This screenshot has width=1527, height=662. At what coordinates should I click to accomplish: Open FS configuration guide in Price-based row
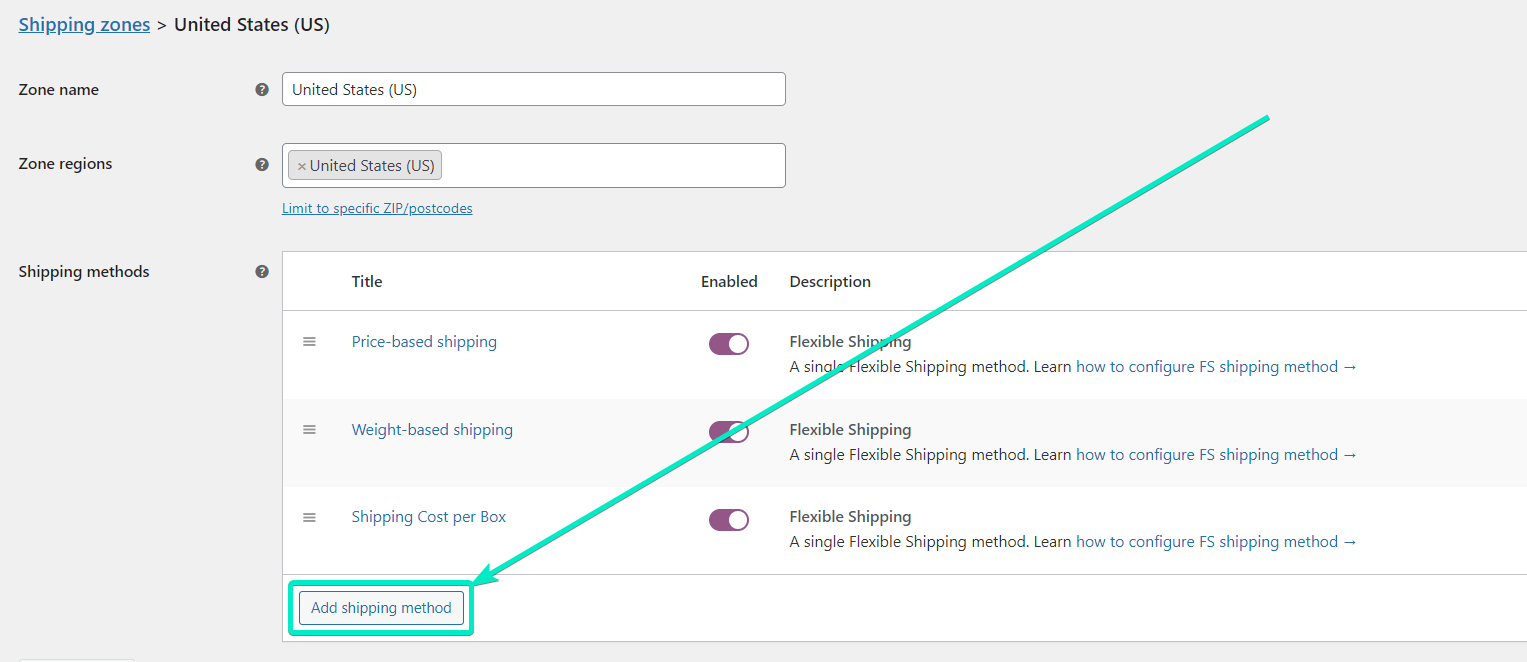pyautogui.click(x=1216, y=367)
